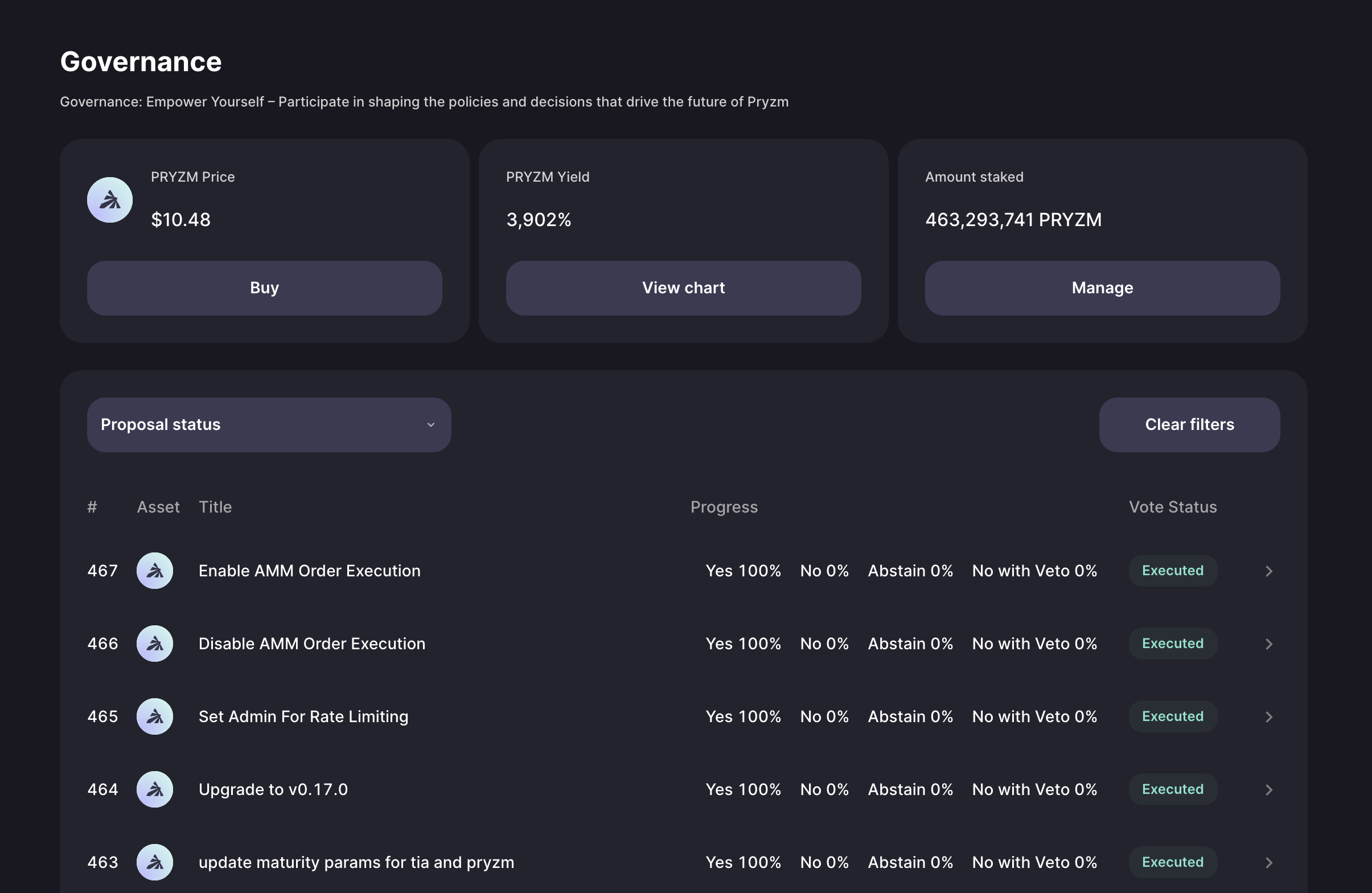Click Manage under Amount staked
1372x893 pixels.
click(x=1102, y=288)
